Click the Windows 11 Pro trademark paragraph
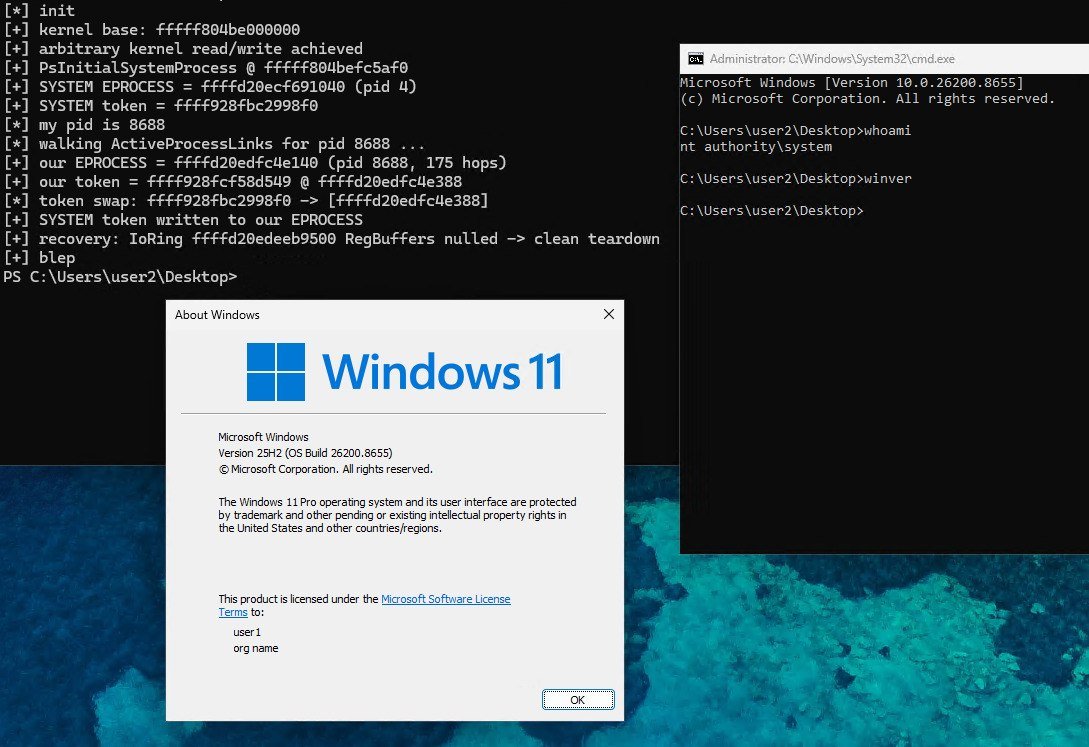Viewport: 1089px width, 747px height. click(397, 515)
